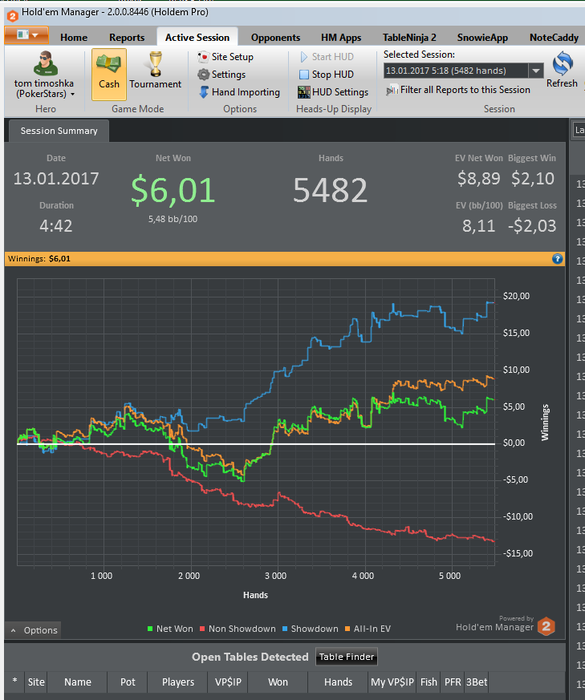The image size is (585, 700).
Task: Click the disabled Start HUD button
Action: (x=327, y=57)
